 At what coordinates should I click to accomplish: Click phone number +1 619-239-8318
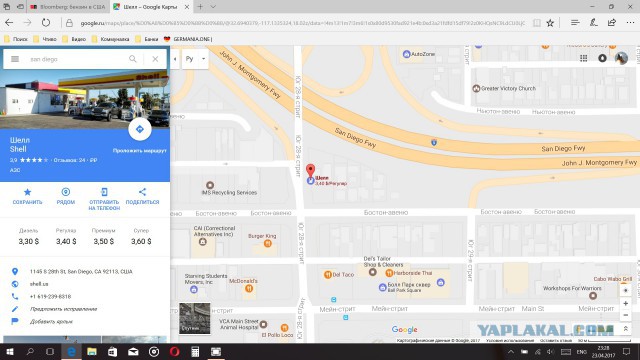(50, 296)
